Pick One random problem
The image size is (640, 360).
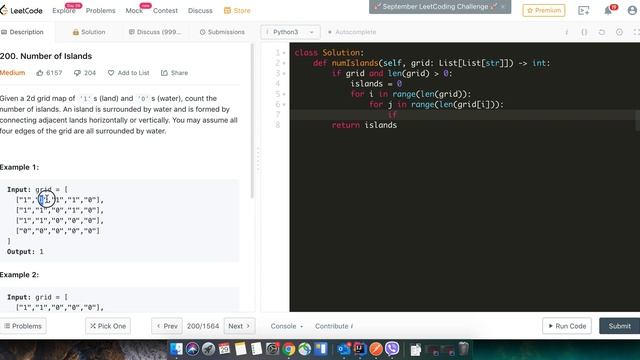tap(108, 326)
